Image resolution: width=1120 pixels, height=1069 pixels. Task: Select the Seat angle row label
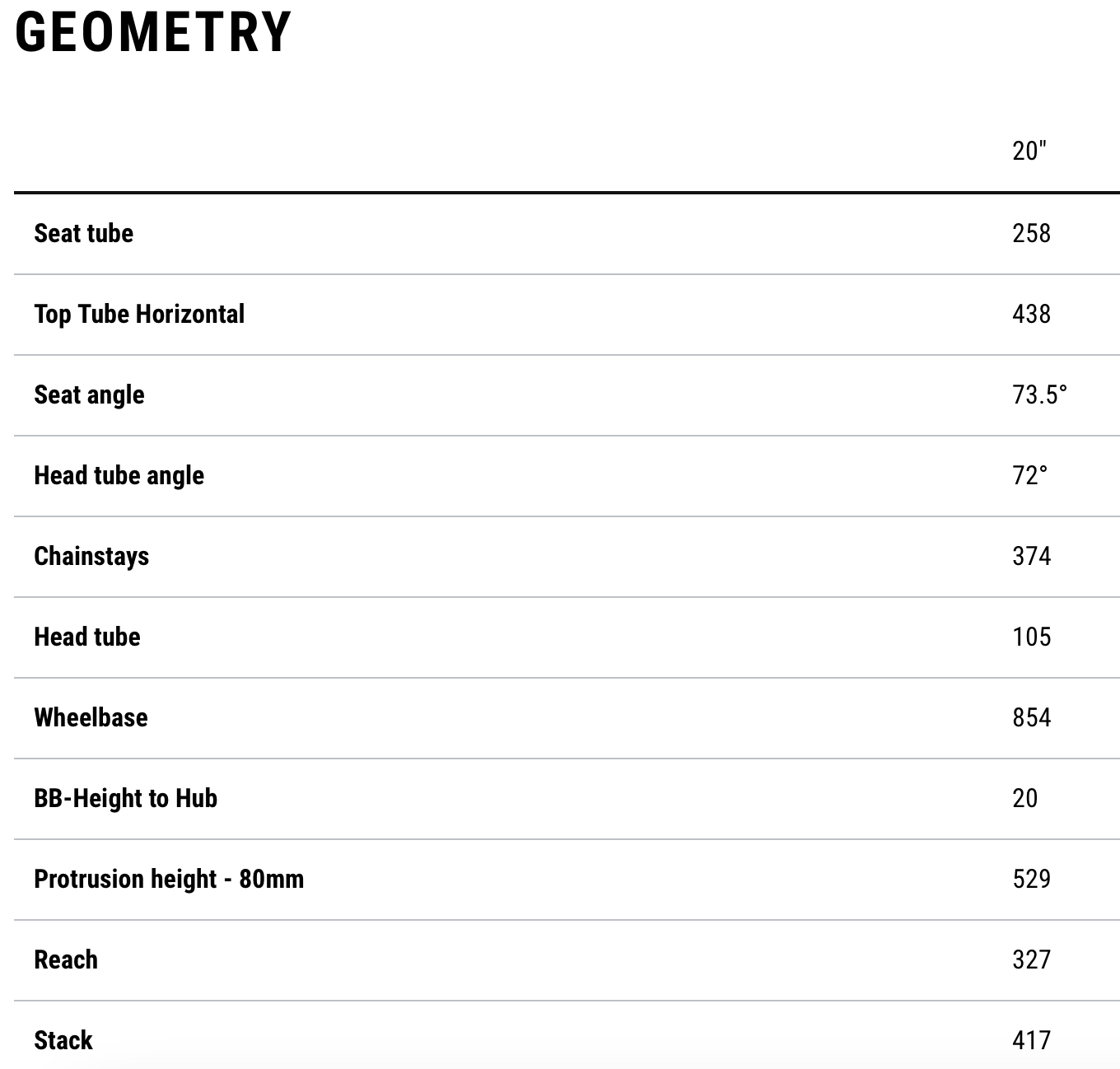coord(89,394)
